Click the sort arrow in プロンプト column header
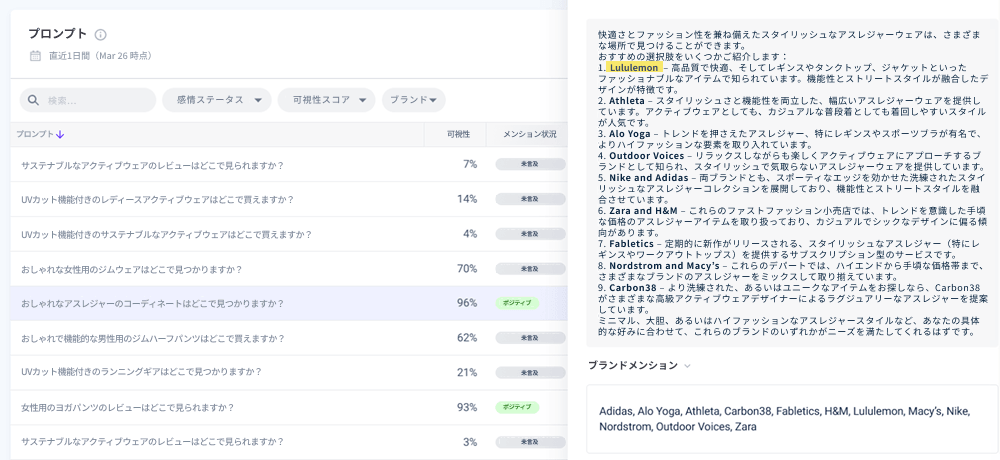The height and width of the screenshot is (460, 1000). (60, 135)
